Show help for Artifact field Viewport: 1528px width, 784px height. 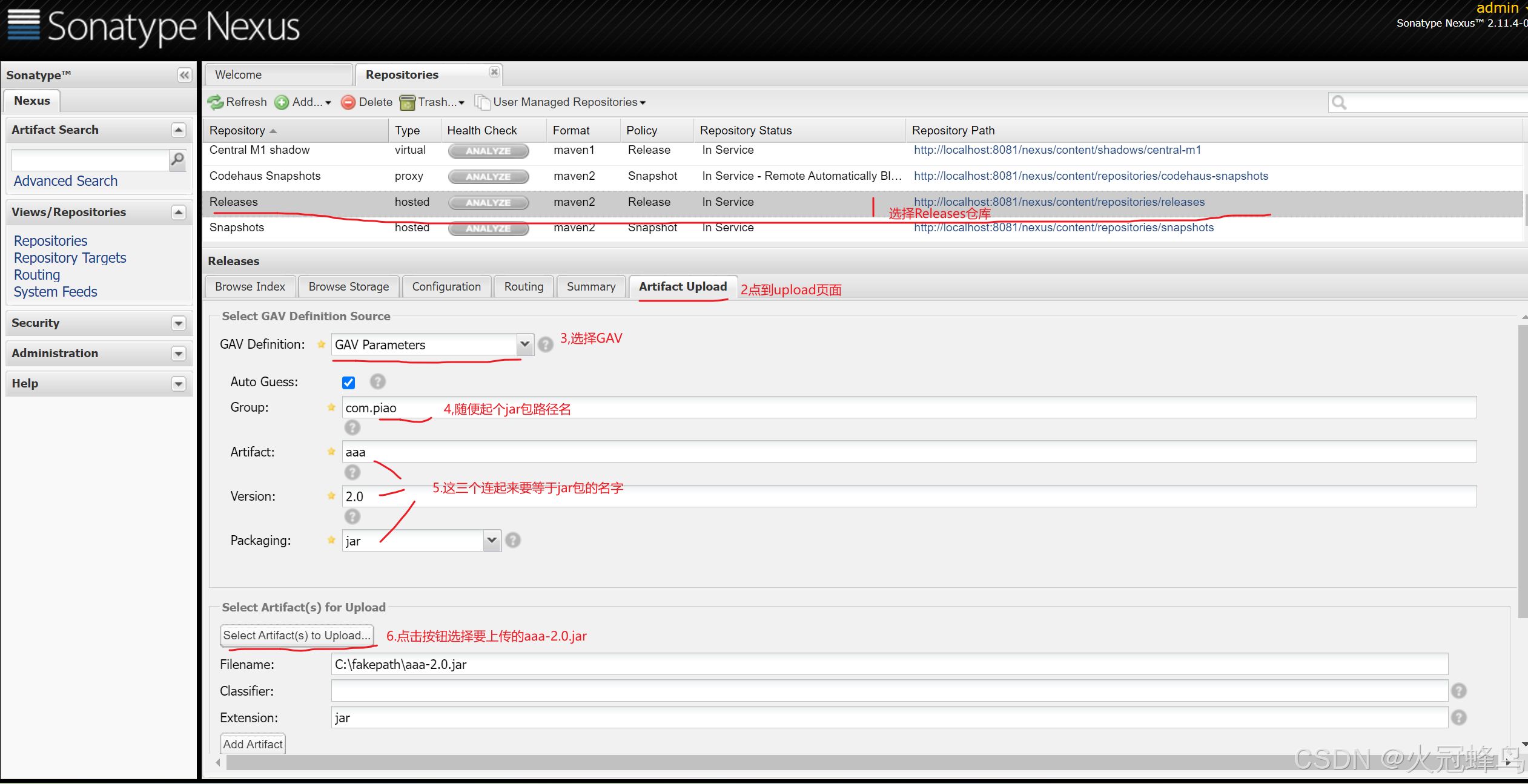tap(352, 472)
